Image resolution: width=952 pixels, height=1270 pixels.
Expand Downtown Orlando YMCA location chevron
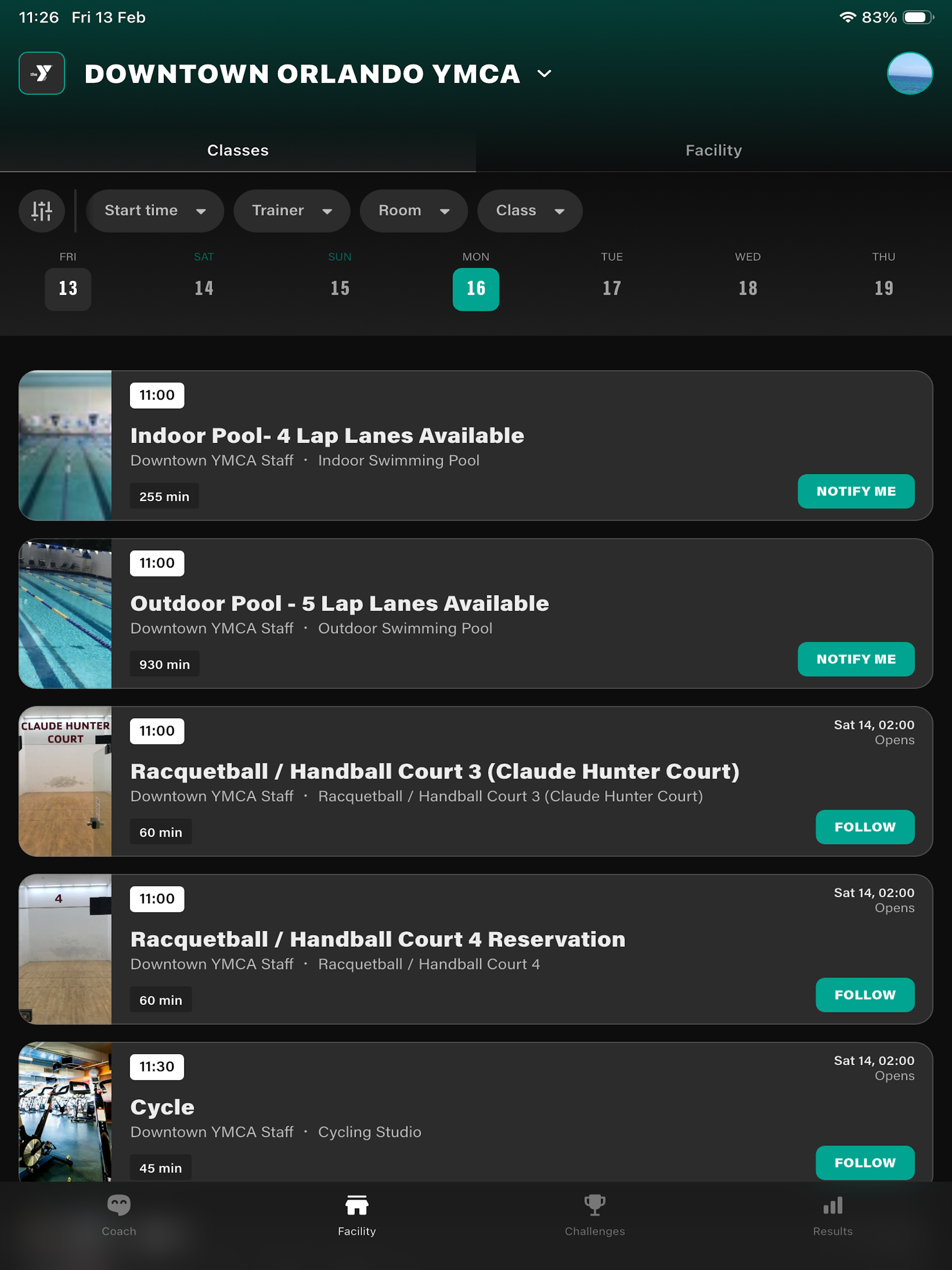544,73
